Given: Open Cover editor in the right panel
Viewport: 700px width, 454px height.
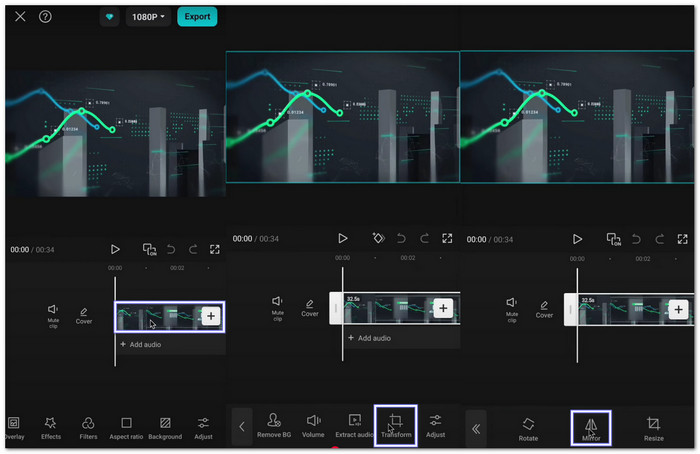Looking at the screenshot, I should pos(544,309).
